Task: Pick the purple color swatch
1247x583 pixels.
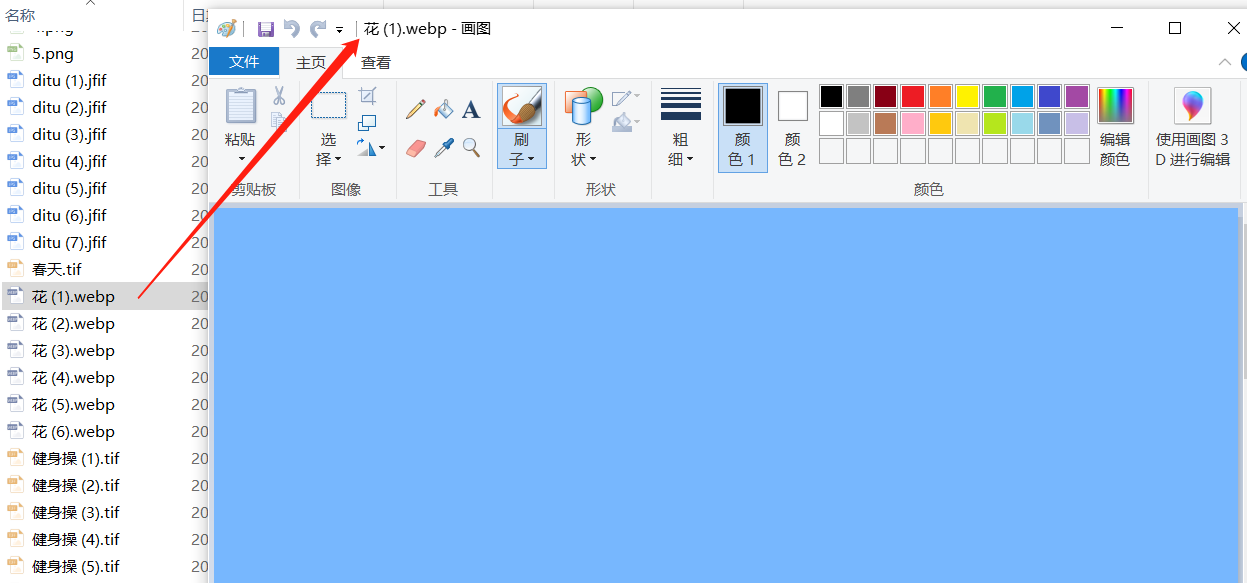Action: pos(1077,96)
